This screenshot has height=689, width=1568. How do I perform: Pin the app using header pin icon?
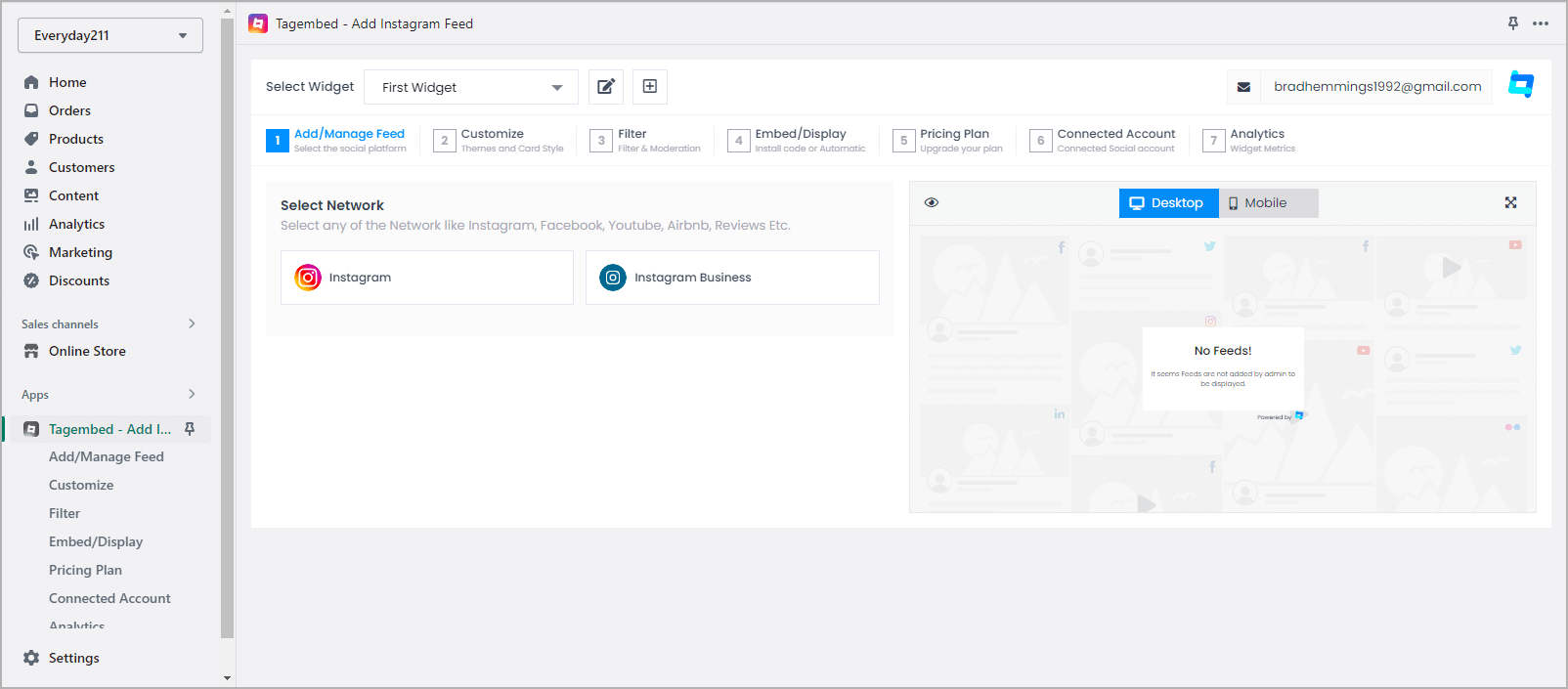1513,23
